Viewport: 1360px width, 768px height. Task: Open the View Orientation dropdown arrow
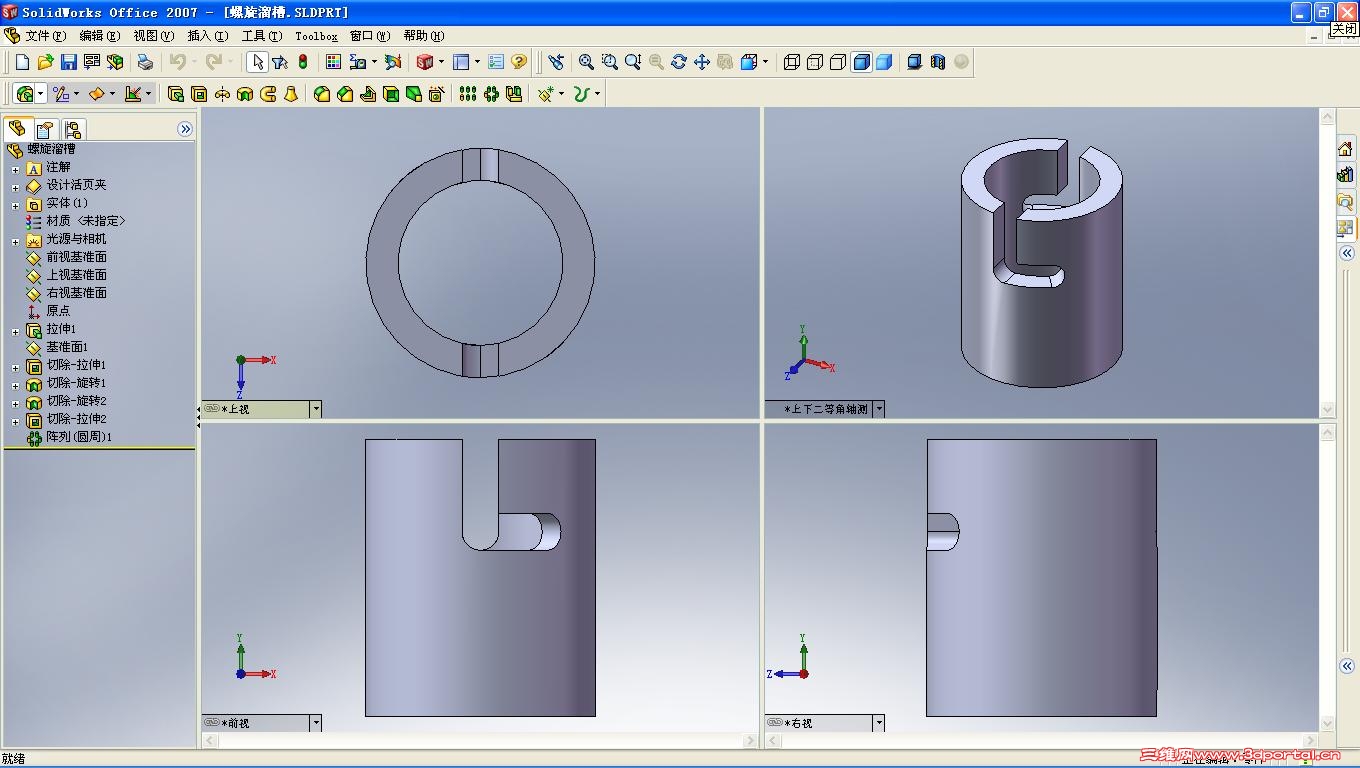coord(766,62)
